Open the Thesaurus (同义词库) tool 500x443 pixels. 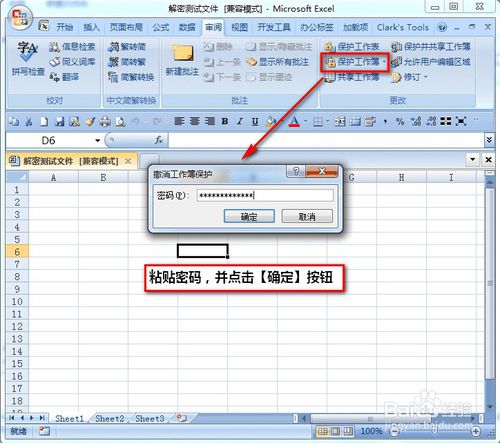[72, 62]
